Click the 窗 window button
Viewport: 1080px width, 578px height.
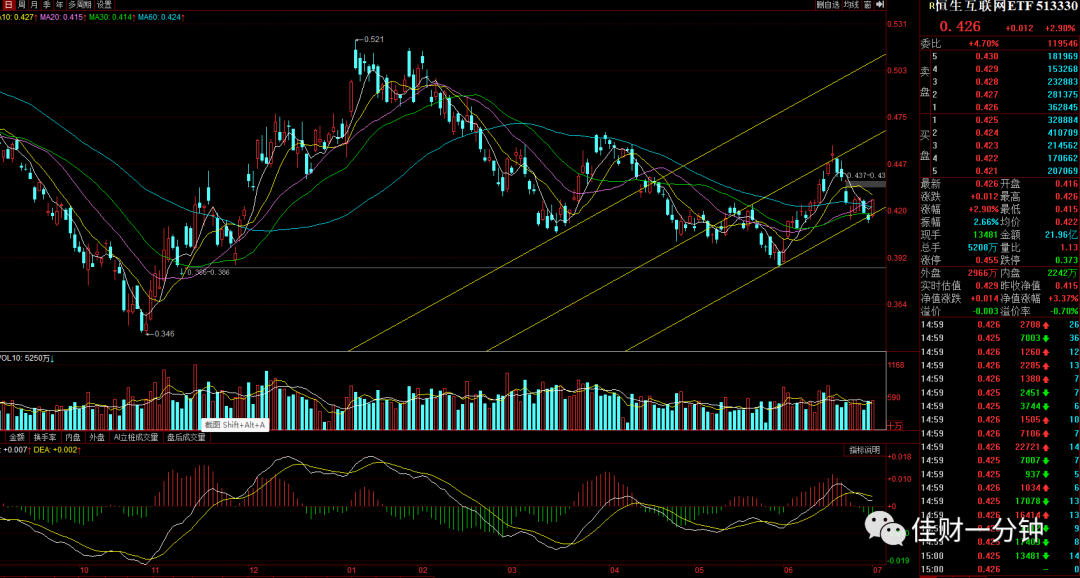[868, 4]
